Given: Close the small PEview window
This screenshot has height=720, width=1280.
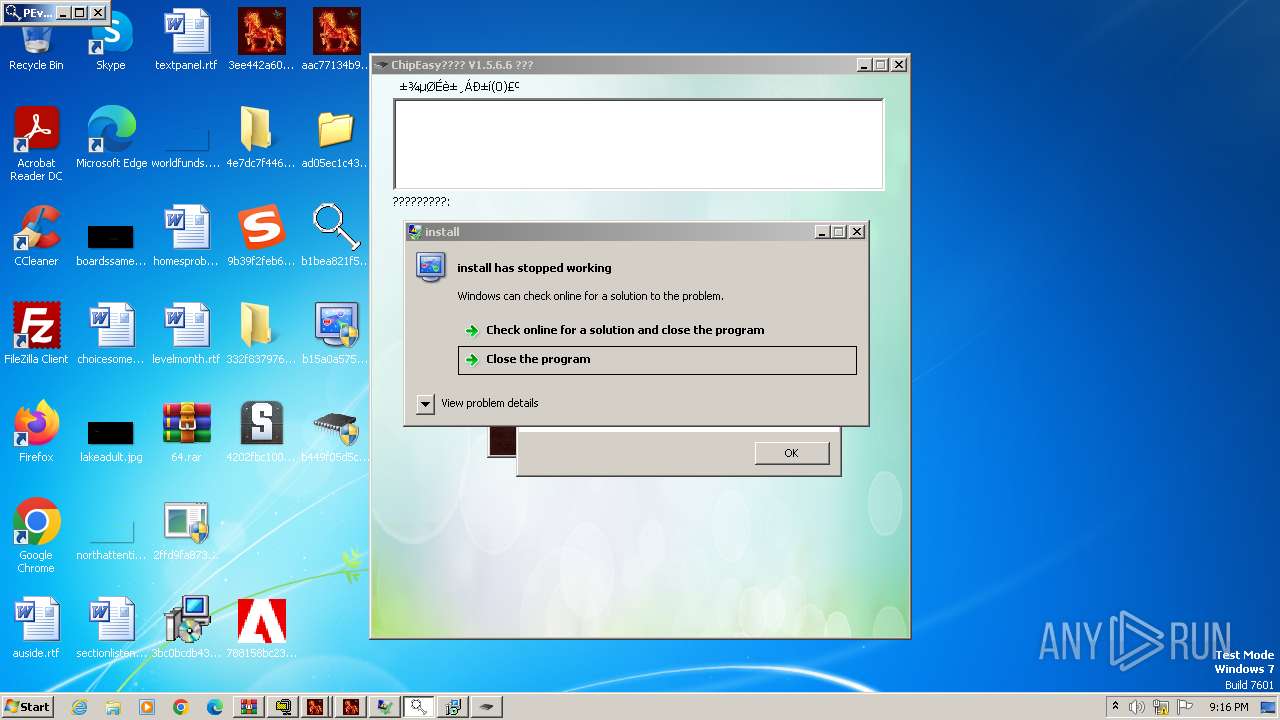Looking at the screenshot, I should (97, 13).
